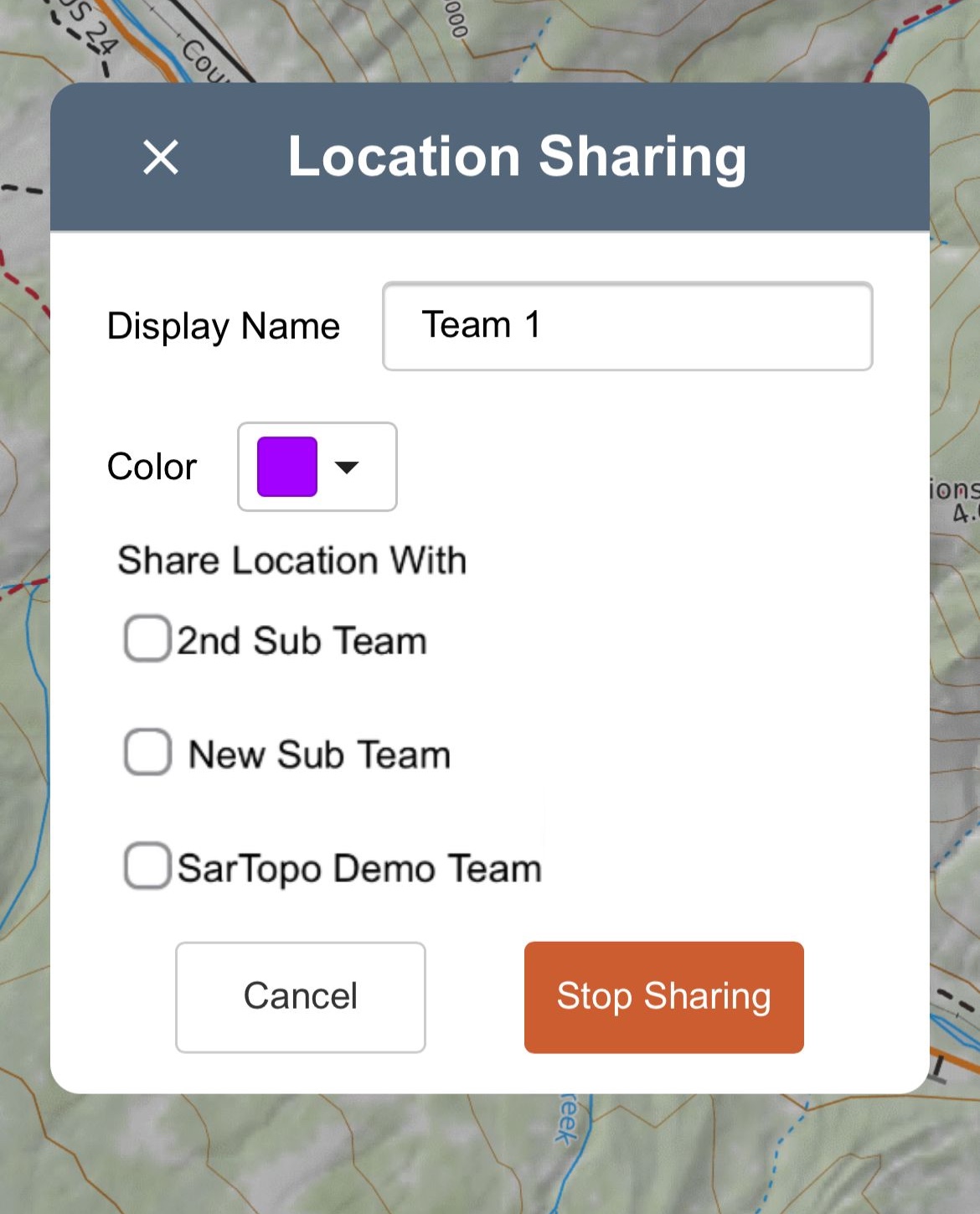Viewport: 980px width, 1214px height.
Task: Enable sharing with New Sub Team checkbox
Action: coord(148,752)
